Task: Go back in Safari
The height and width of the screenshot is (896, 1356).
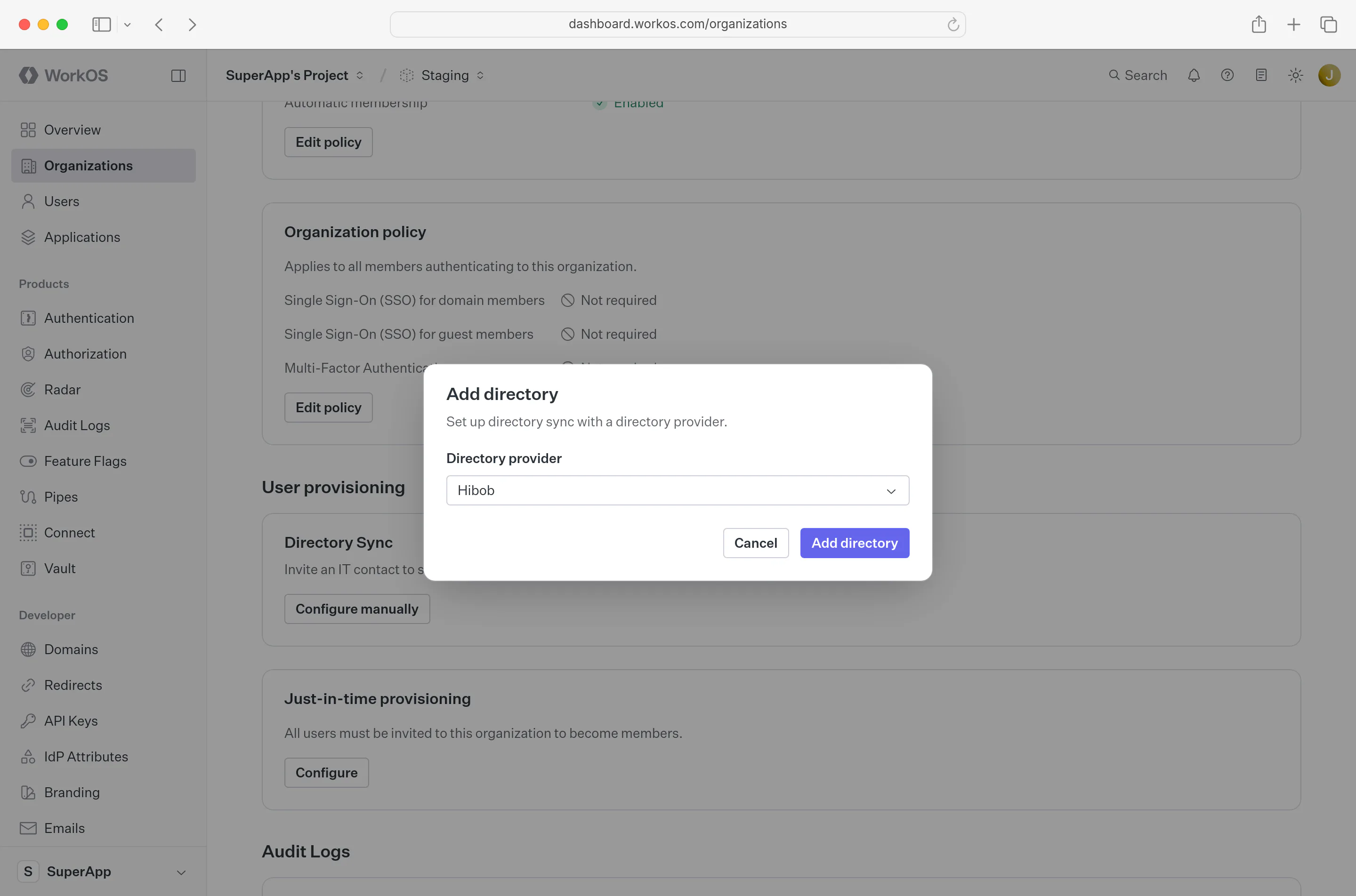Action: [x=160, y=24]
